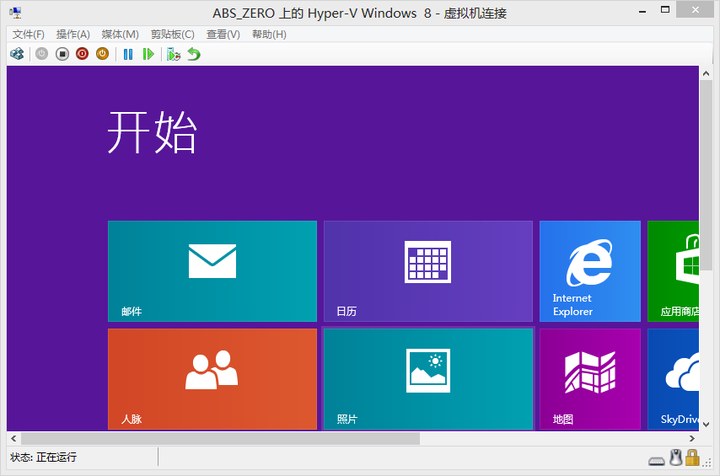Minimize the virtual machine connection window
The width and height of the screenshot is (720, 476).
coord(642,11)
